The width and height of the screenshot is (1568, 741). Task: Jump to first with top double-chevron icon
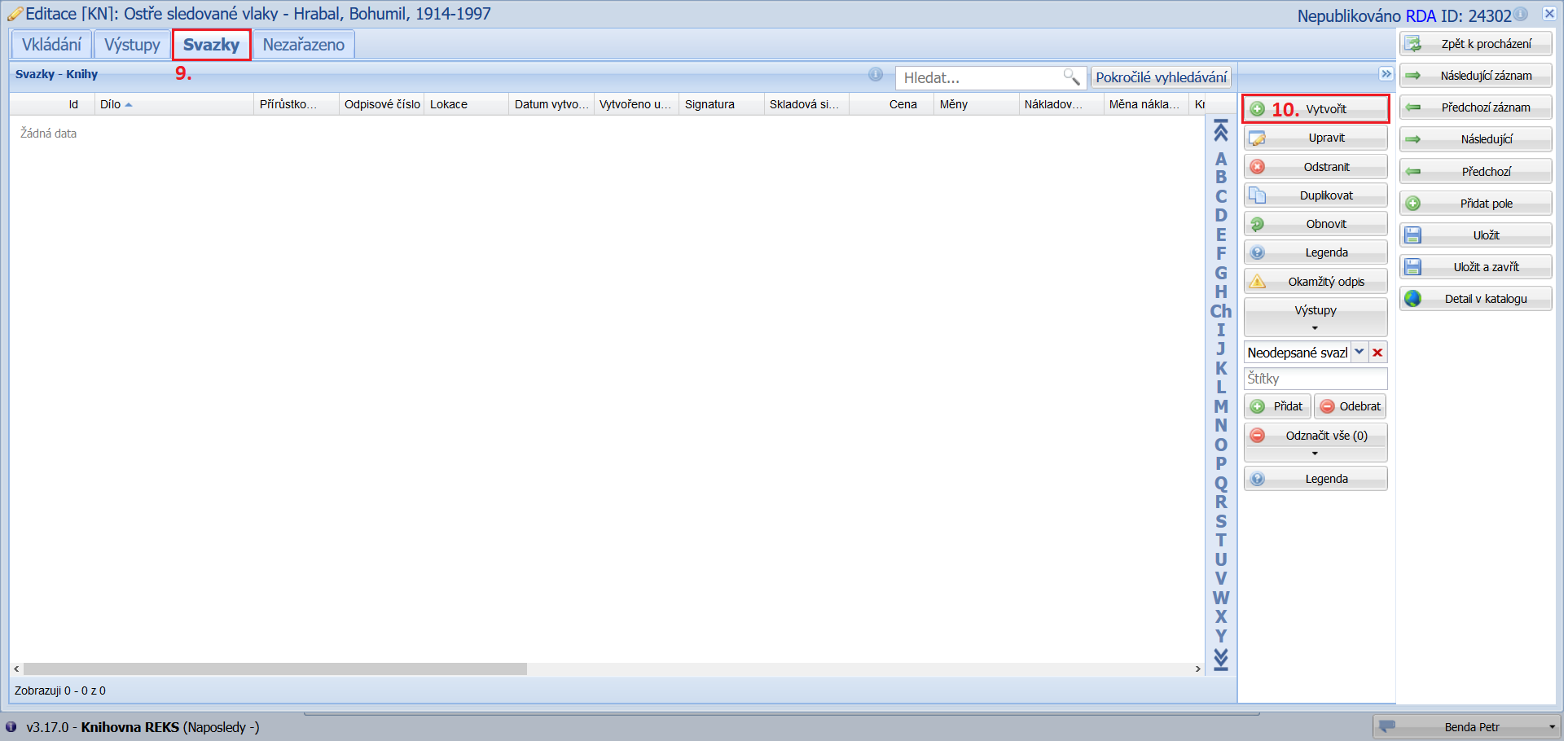point(1221,130)
